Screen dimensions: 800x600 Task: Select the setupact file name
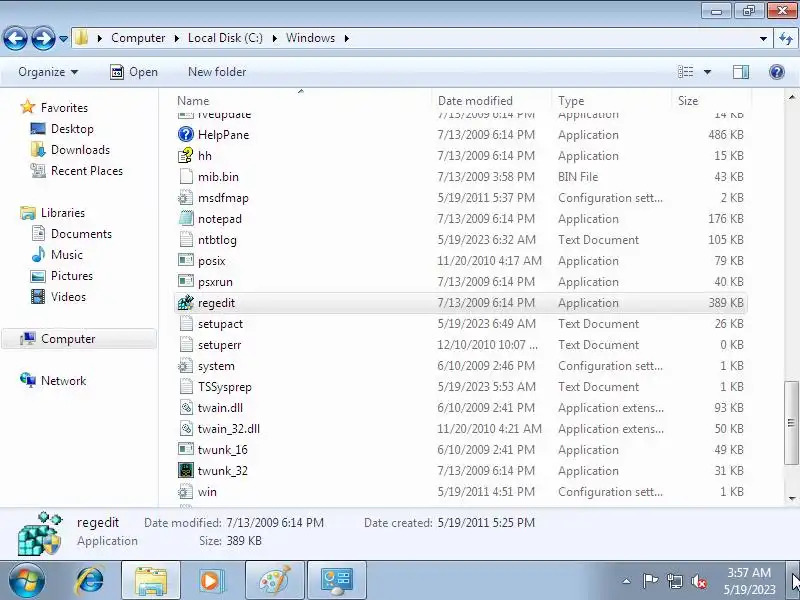pyautogui.click(x=220, y=324)
